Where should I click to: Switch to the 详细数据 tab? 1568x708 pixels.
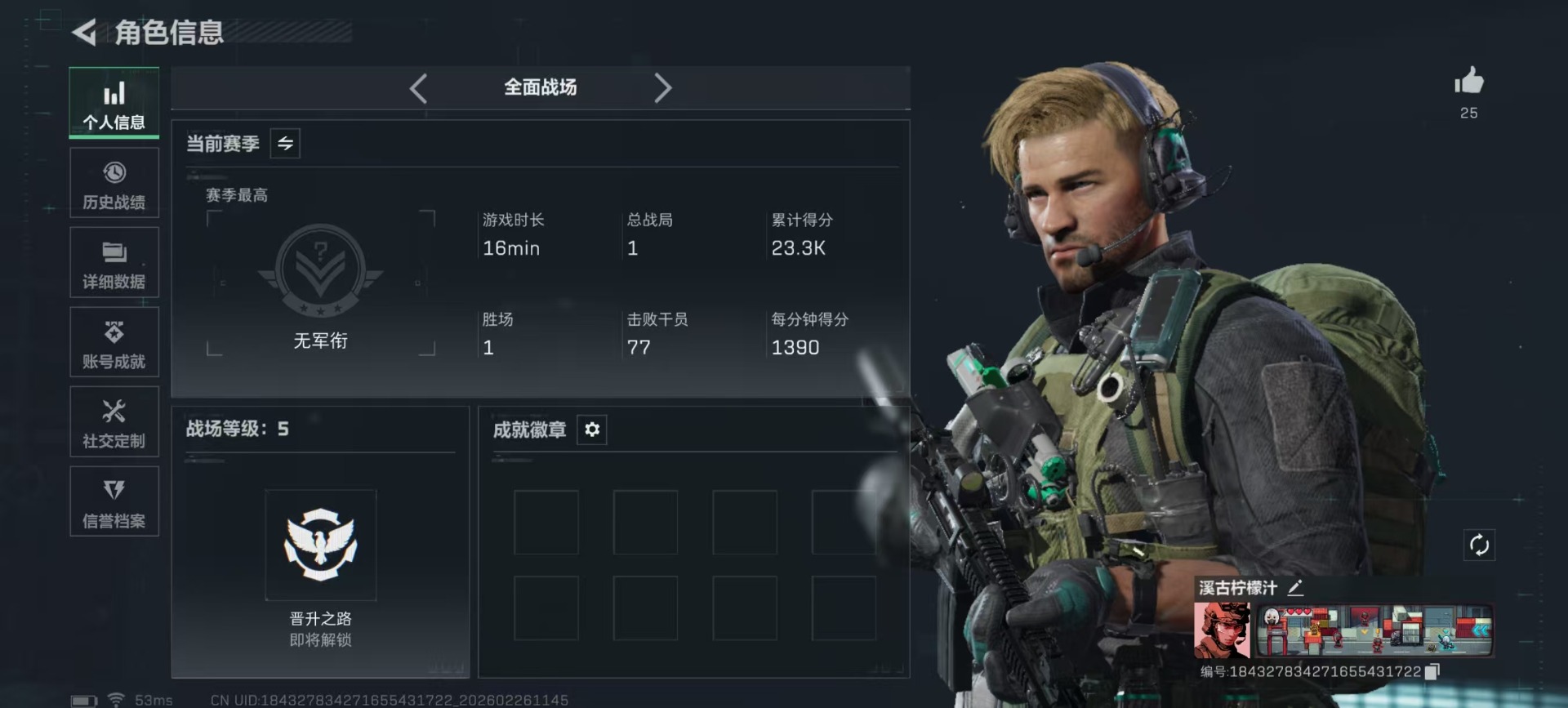[x=114, y=263]
